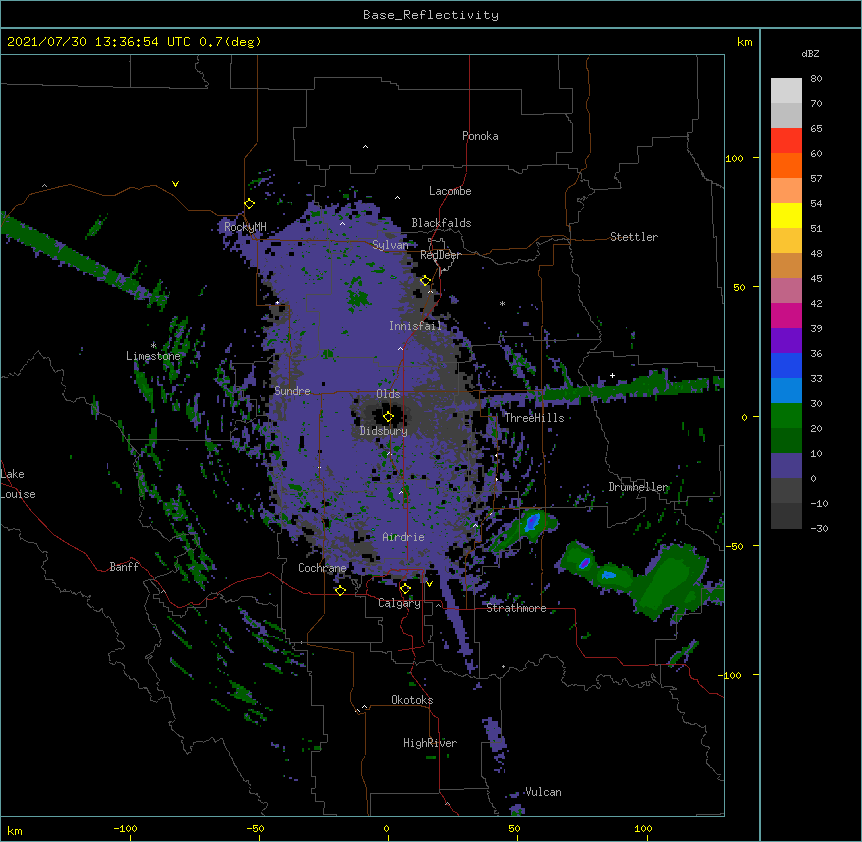
Task: Select the slate purple 0-10 dBZ legend swatch
Action: click(x=786, y=466)
